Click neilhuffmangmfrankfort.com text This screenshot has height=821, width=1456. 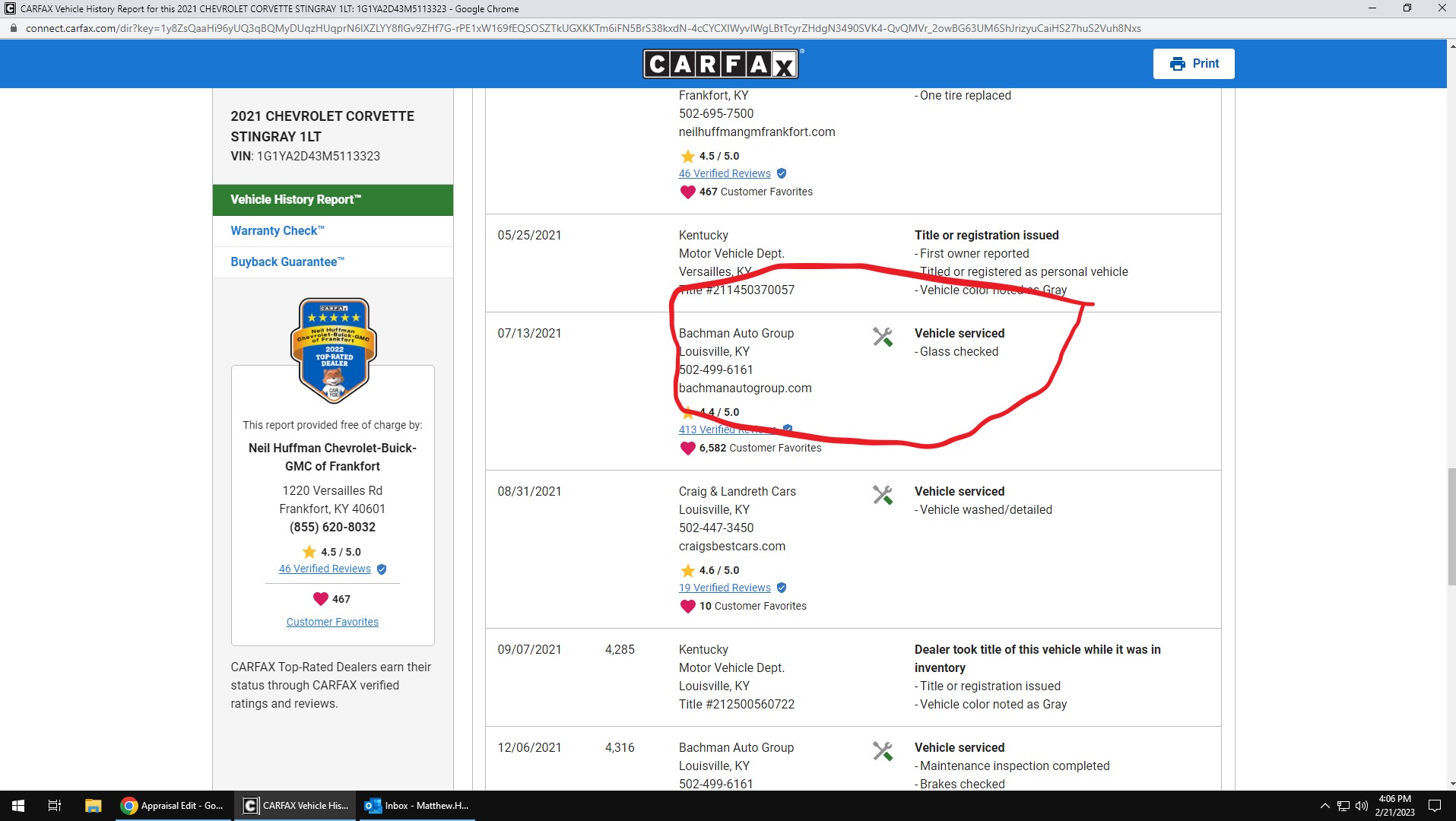(757, 132)
